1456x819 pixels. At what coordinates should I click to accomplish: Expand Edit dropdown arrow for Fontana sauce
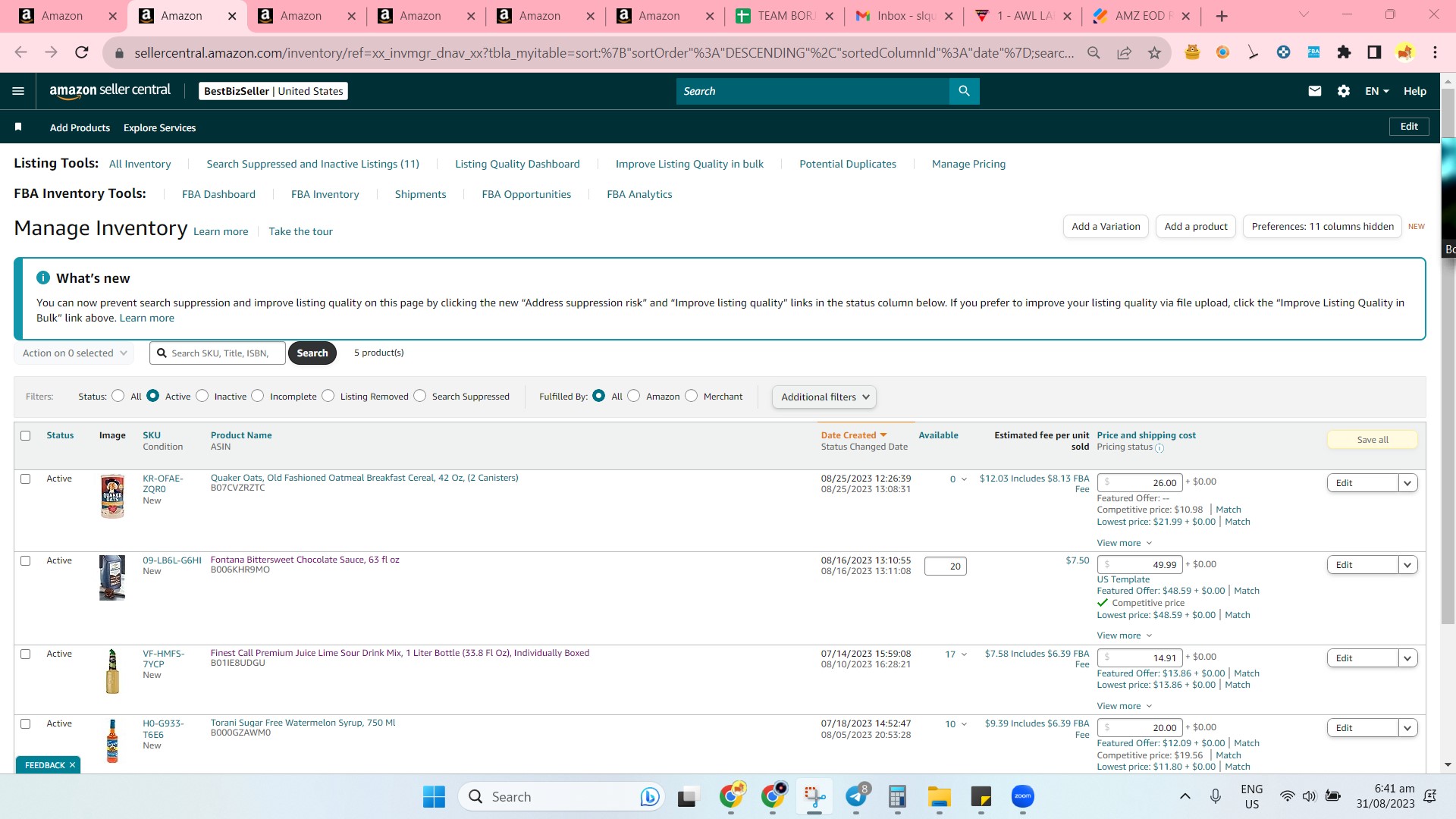pyautogui.click(x=1408, y=565)
